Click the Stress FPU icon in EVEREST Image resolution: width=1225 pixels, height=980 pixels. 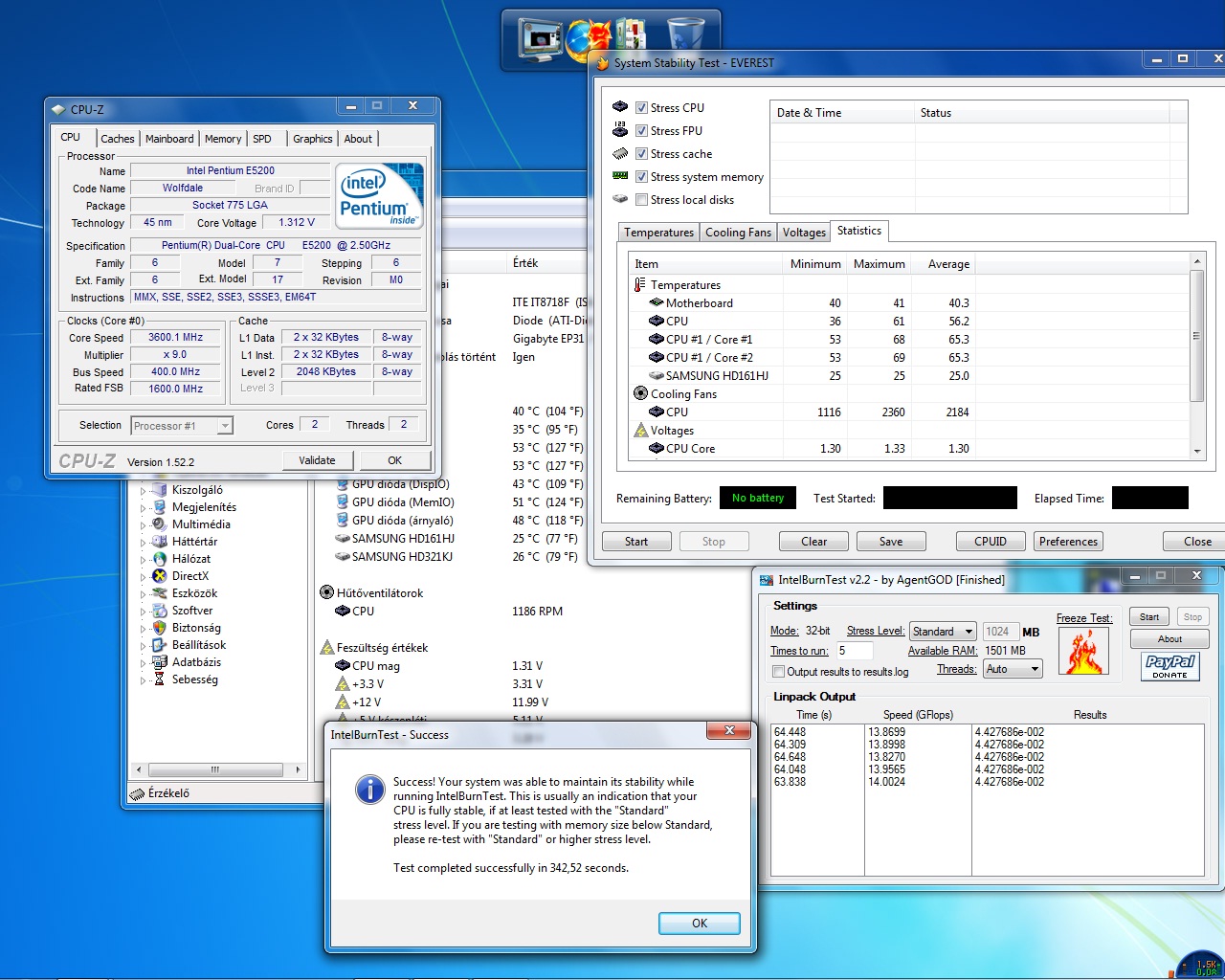(620, 129)
